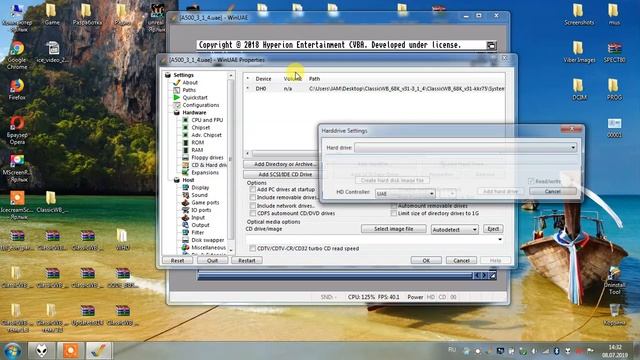
Task: Open CPU and FPU chip icon
Action: point(185,120)
